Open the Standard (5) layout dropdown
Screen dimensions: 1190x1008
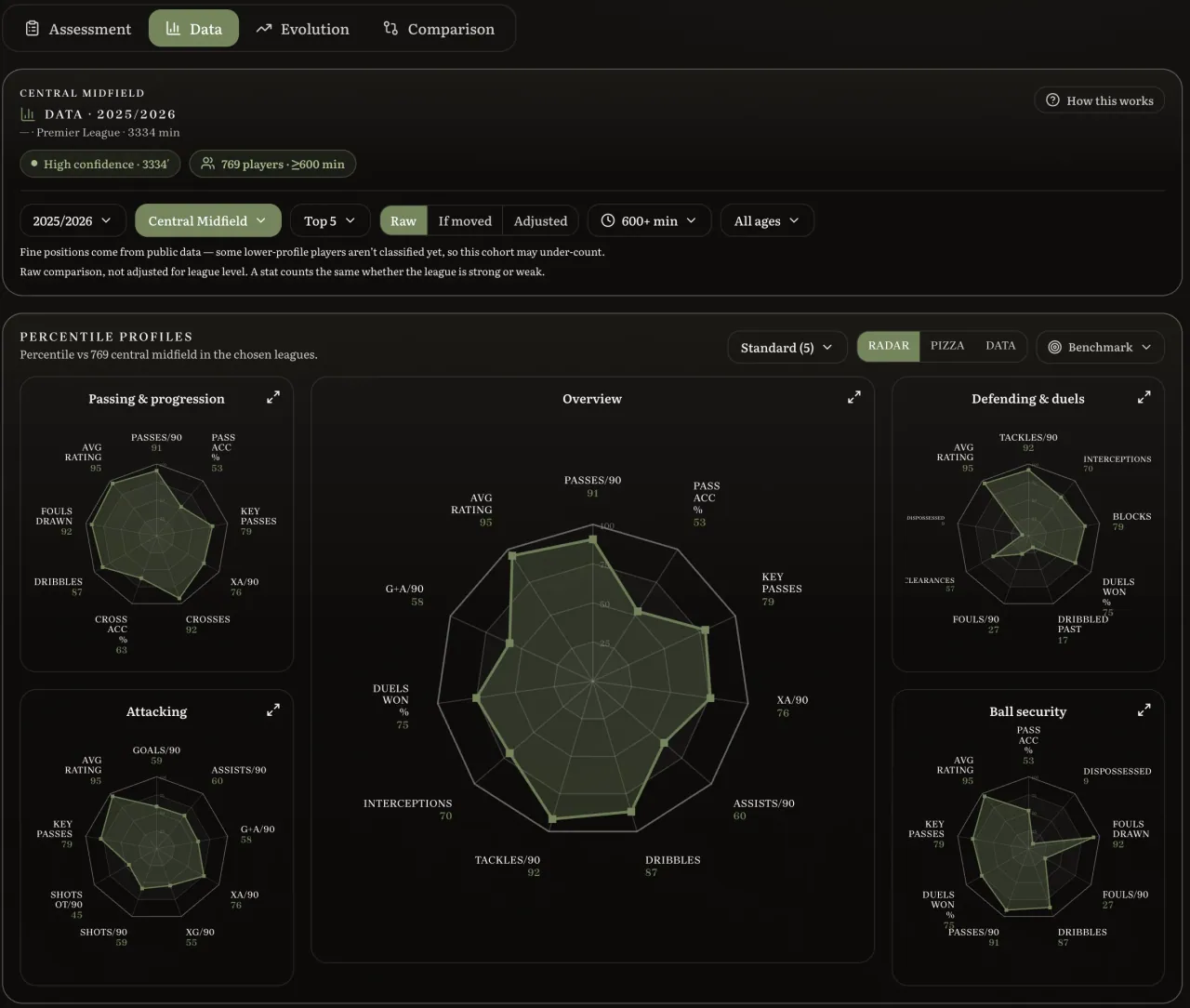(x=787, y=347)
